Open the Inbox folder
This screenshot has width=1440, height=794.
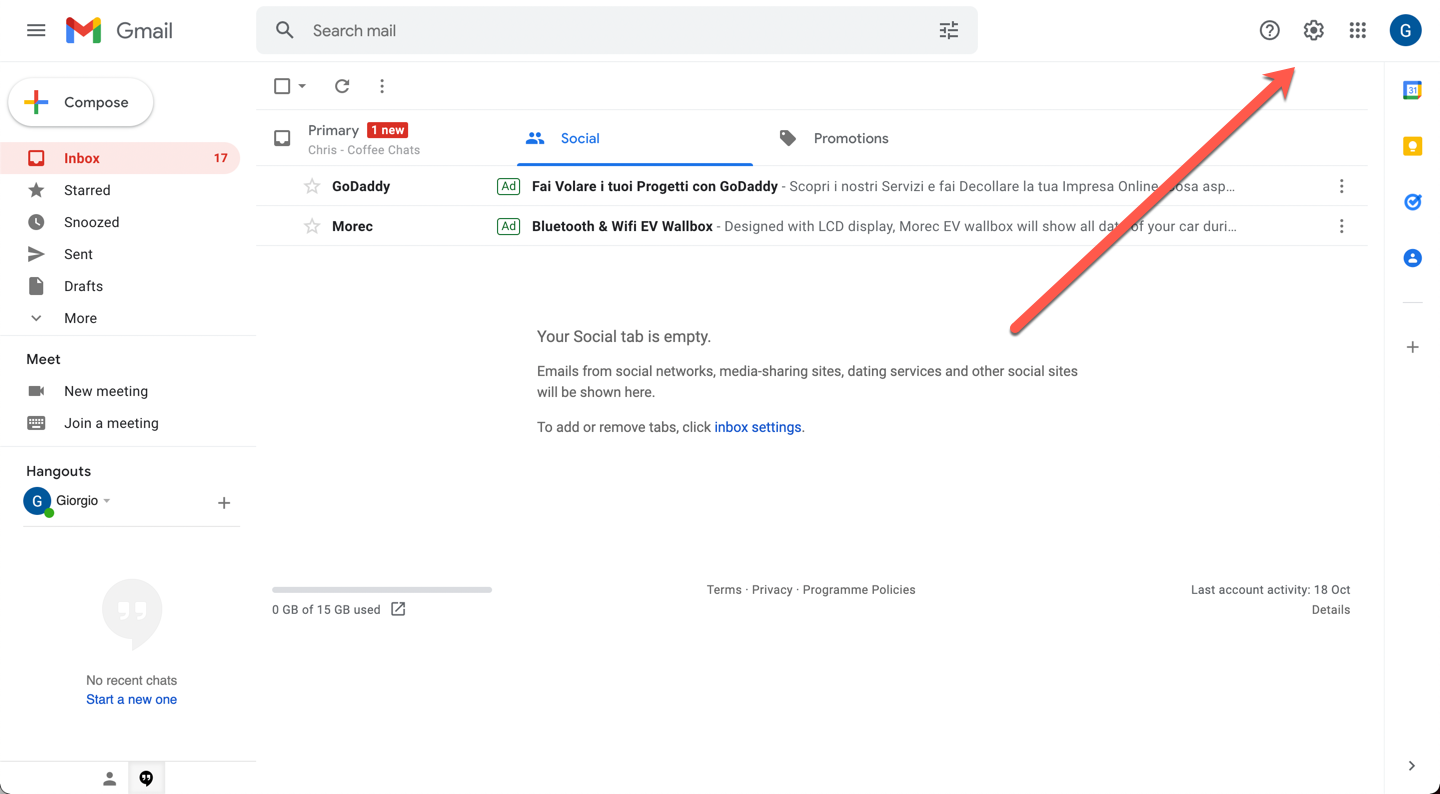click(x=120, y=158)
